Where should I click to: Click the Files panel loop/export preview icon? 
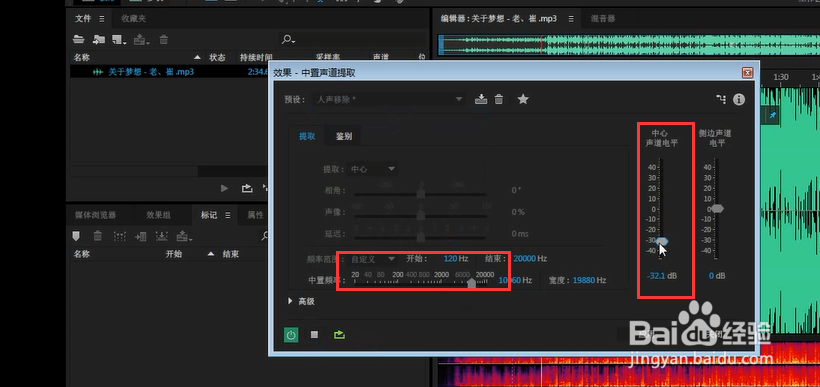coord(247,188)
